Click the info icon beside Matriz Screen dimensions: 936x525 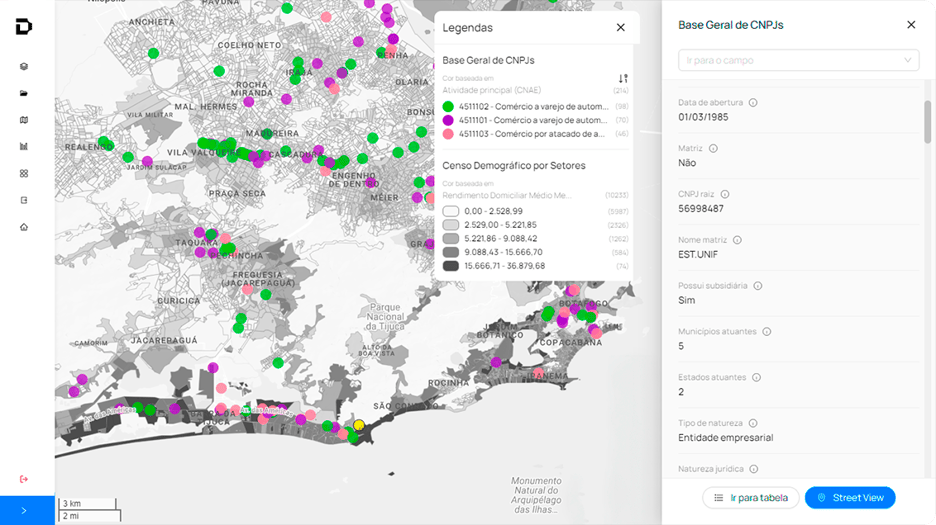[x=713, y=148]
